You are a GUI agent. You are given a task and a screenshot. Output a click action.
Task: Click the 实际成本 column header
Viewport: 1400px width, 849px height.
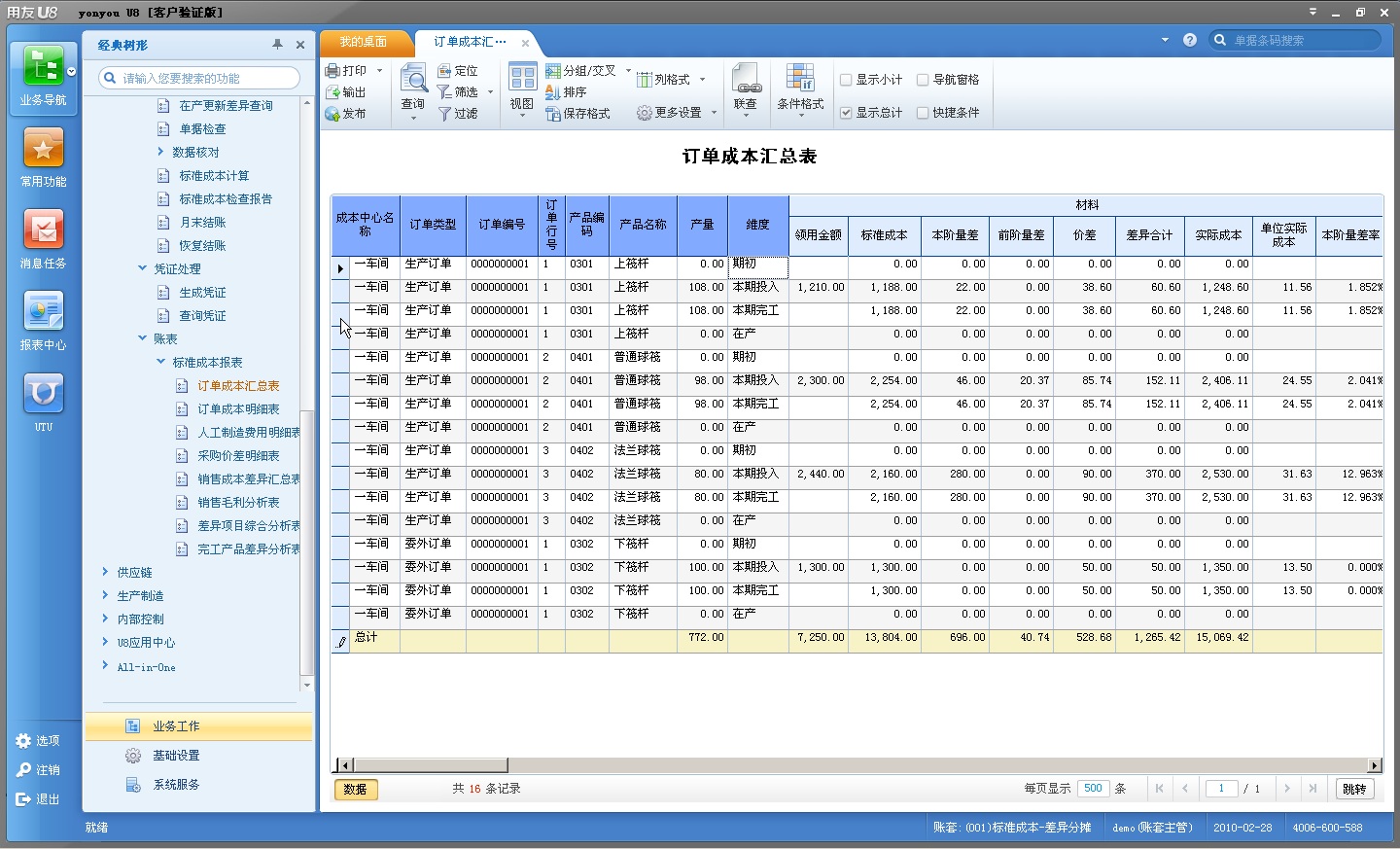1218,235
